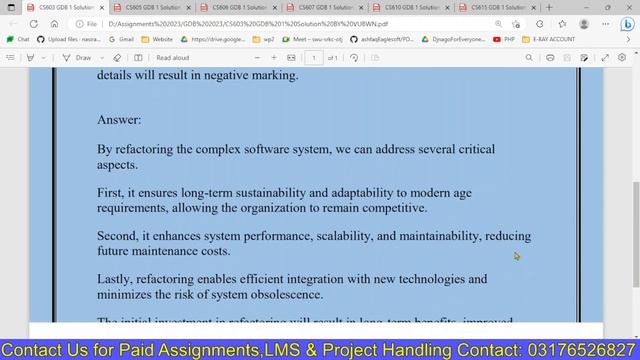640x360 pixels.
Task: Open the tab actions menu icon
Action: coord(11,7)
